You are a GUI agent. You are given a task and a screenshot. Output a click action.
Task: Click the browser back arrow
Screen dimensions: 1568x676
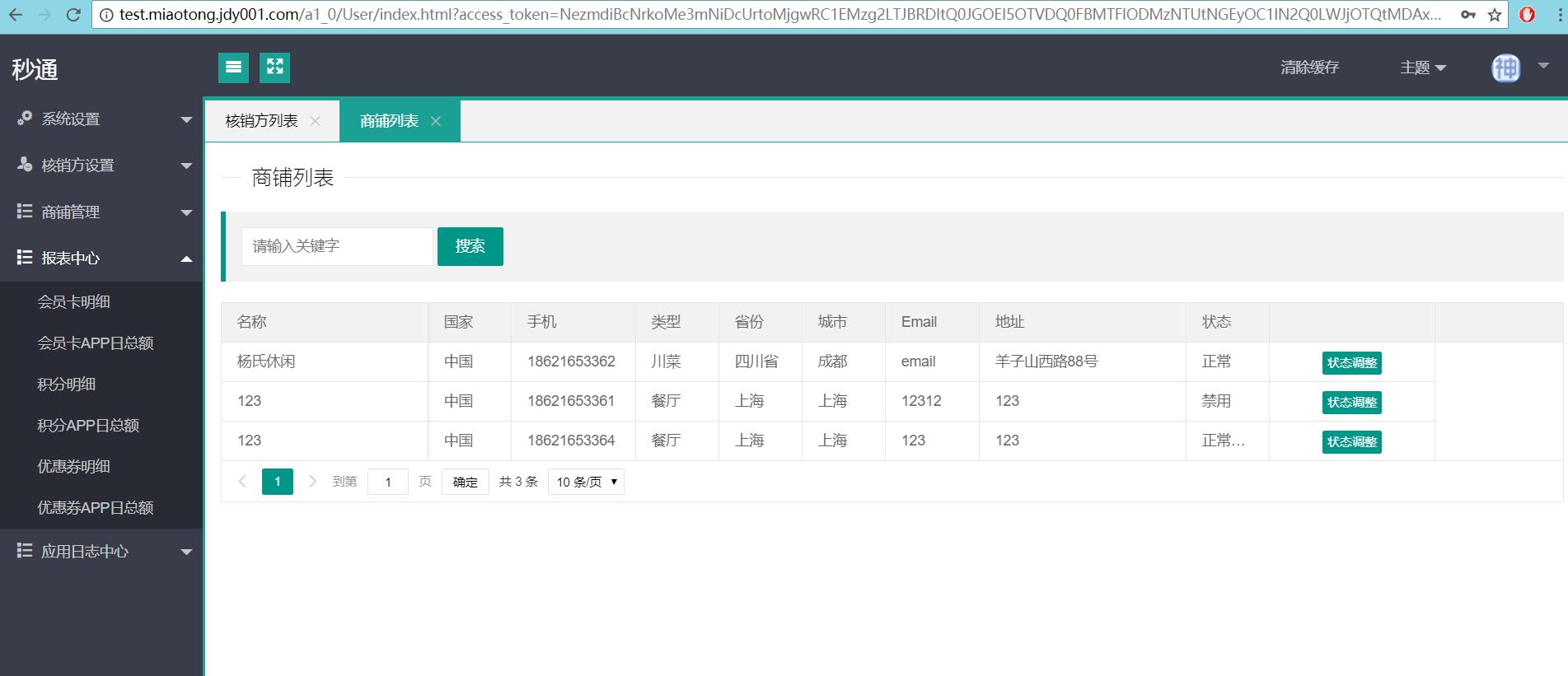(x=16, y=15)
